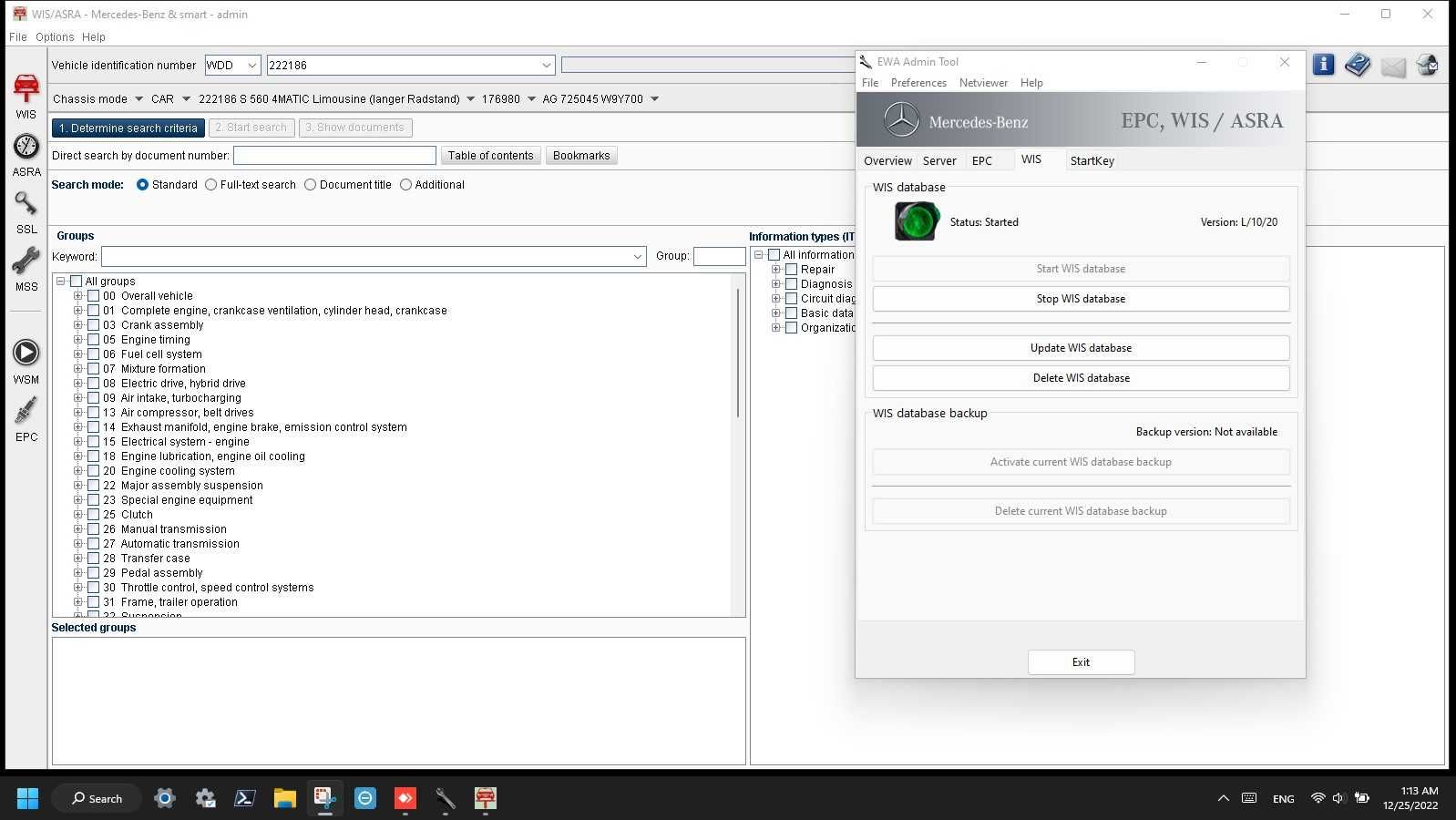Click Update WIS database button

pos(1081,348)
